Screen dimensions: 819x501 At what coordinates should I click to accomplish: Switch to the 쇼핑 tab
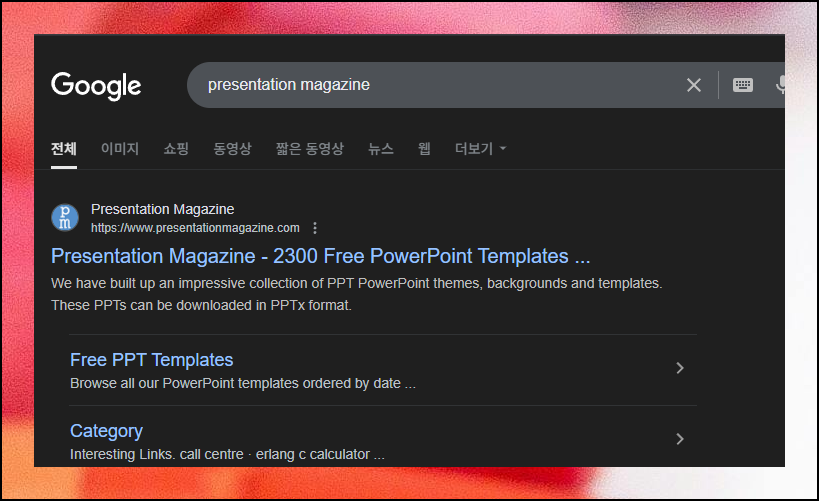pyautogui.click(x=176, y=149)
